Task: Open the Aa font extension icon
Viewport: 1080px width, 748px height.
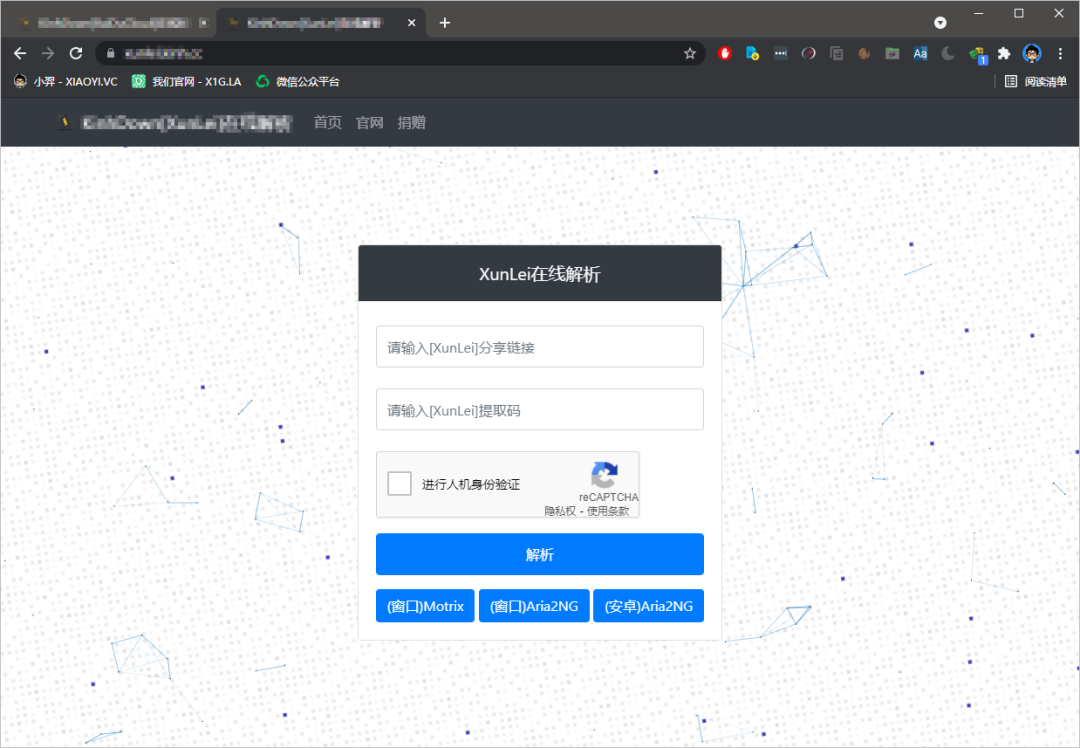Action: [x=920, y=53]
